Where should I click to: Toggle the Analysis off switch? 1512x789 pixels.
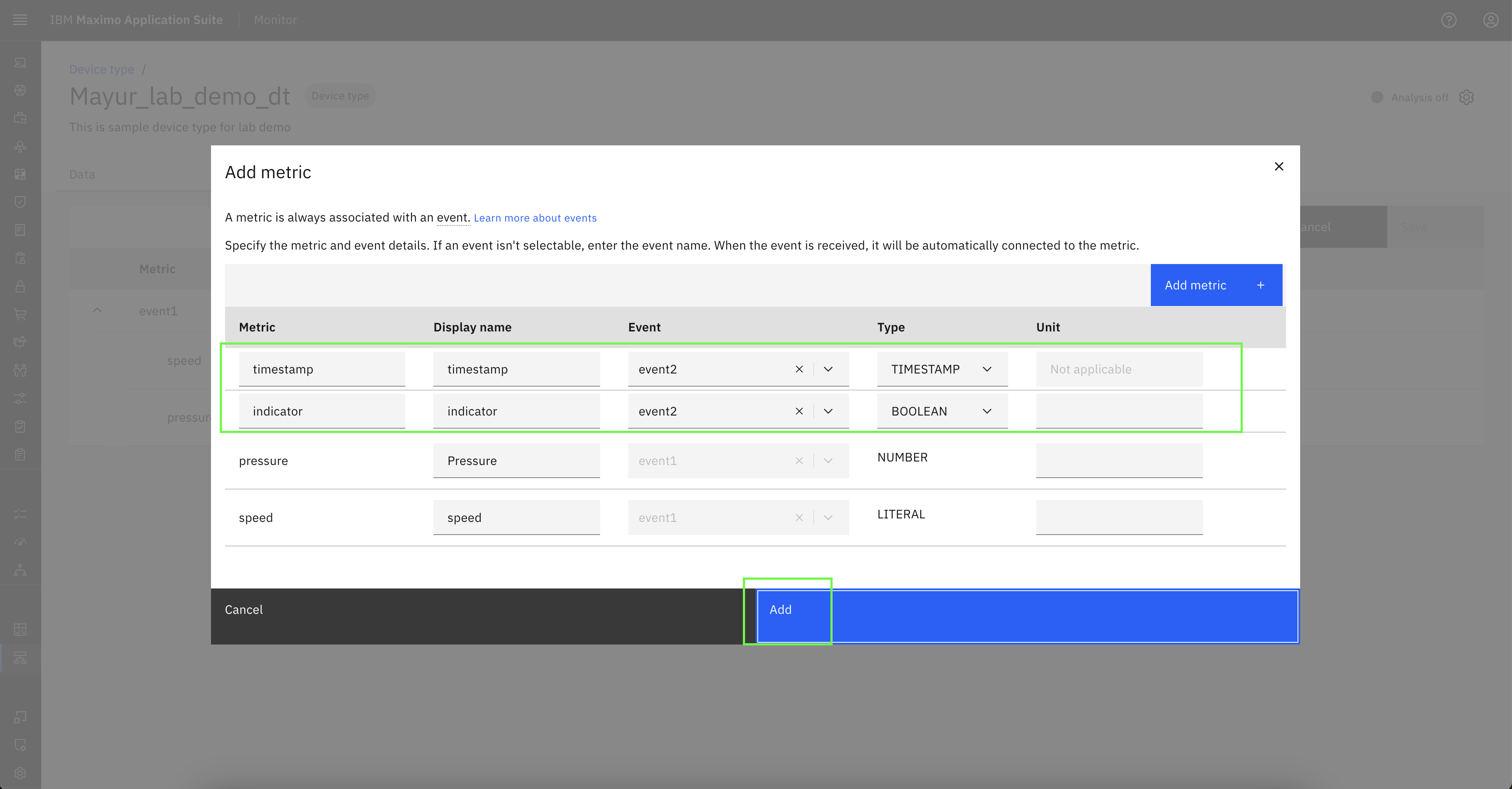click(x=1377, y=98)
